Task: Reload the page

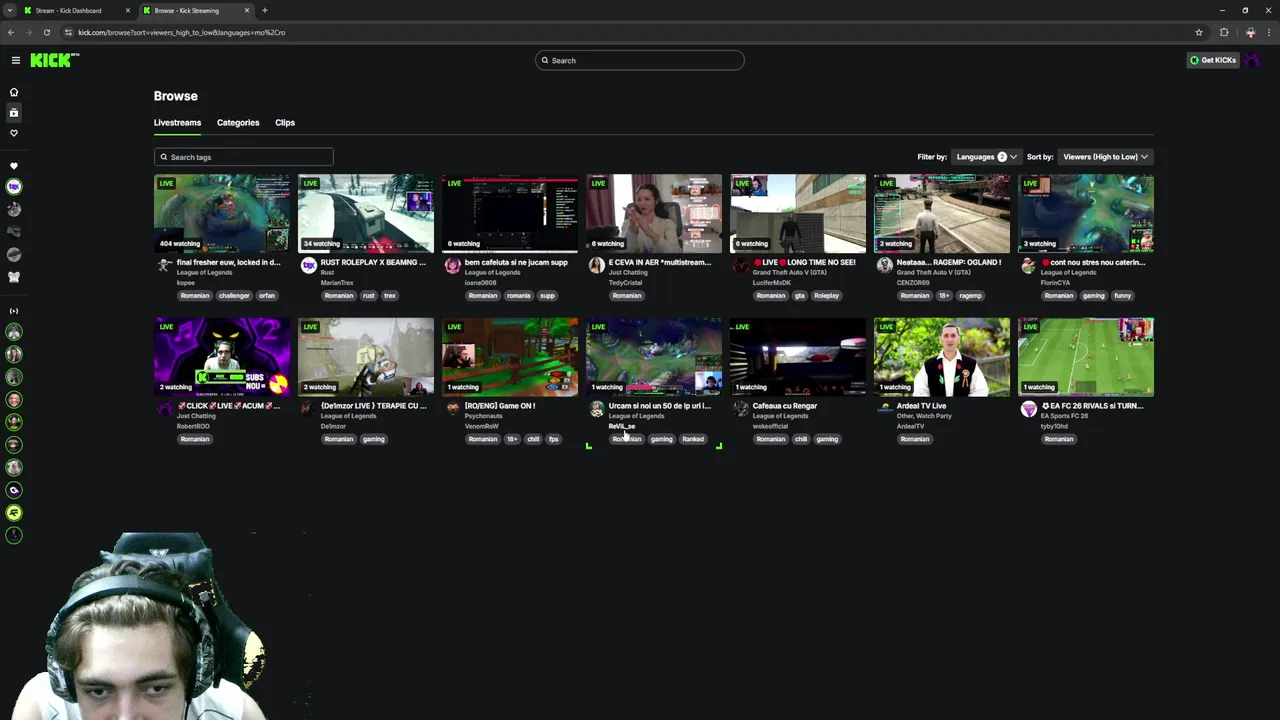Action: [x=46, y=32]
